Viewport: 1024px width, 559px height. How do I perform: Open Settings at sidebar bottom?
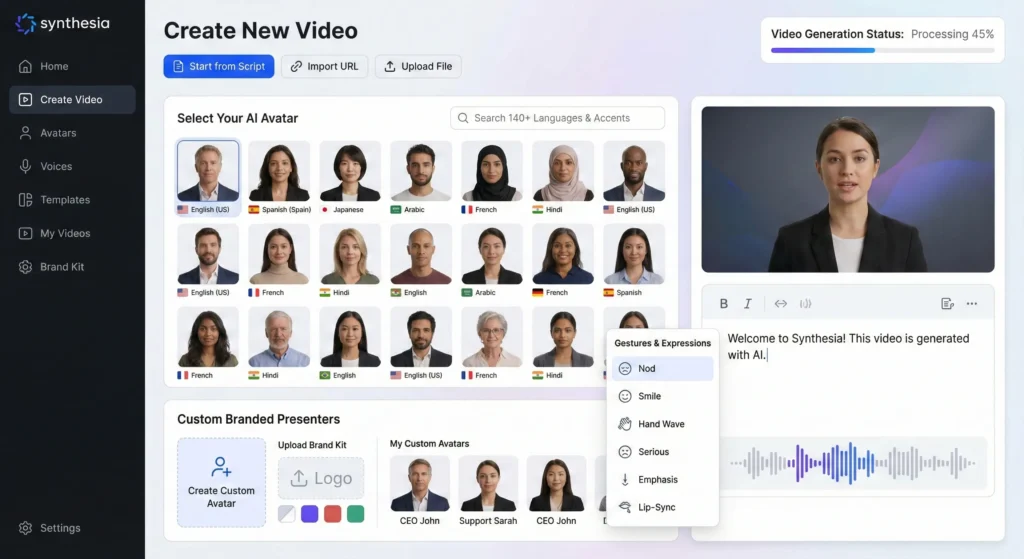[72, 528]
